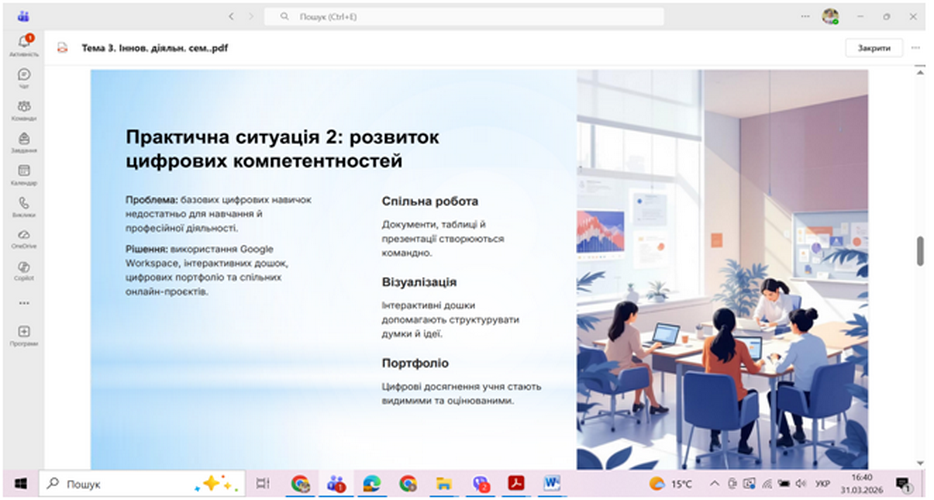
Task: Click the Закрити button to close the file
Action: point(873,47)
